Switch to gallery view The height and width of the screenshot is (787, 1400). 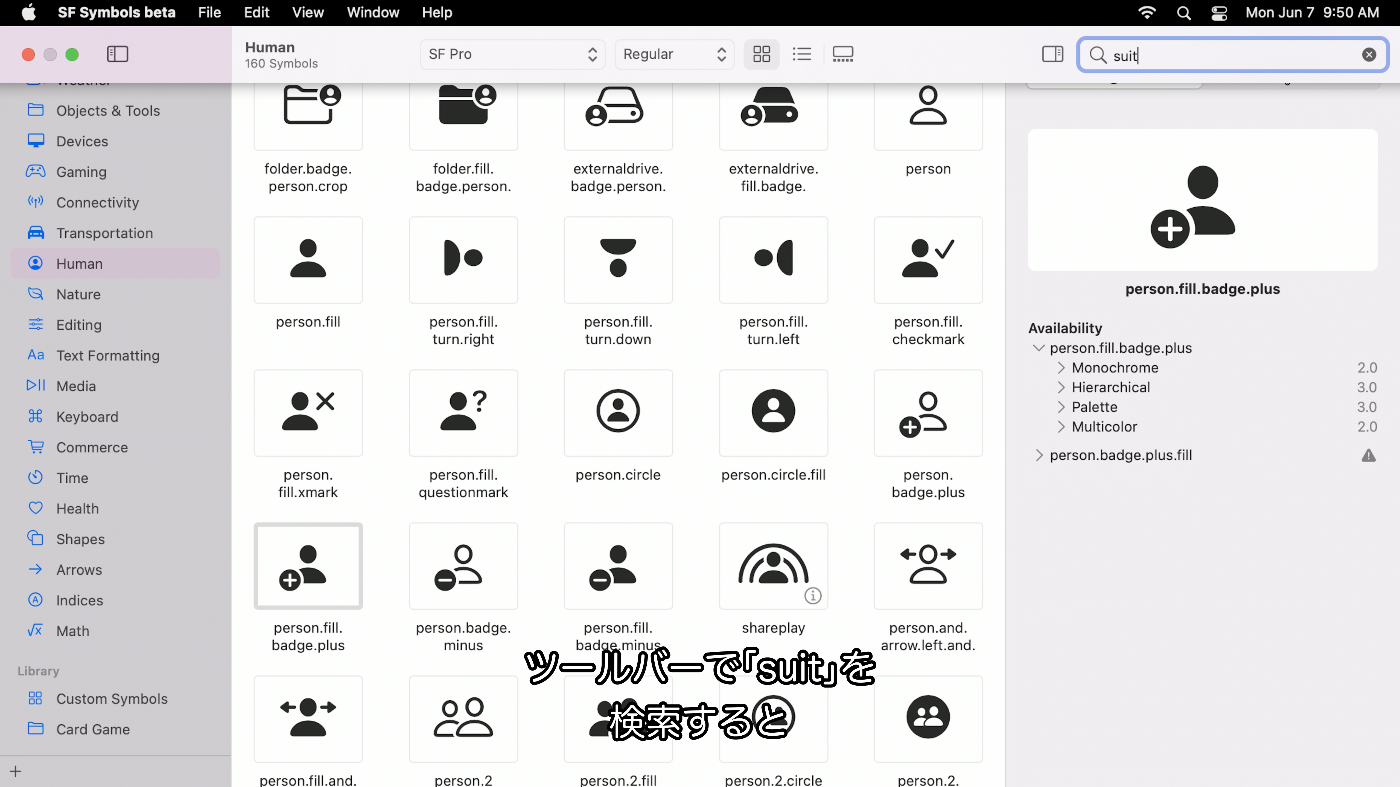click(x=843, y=54)
